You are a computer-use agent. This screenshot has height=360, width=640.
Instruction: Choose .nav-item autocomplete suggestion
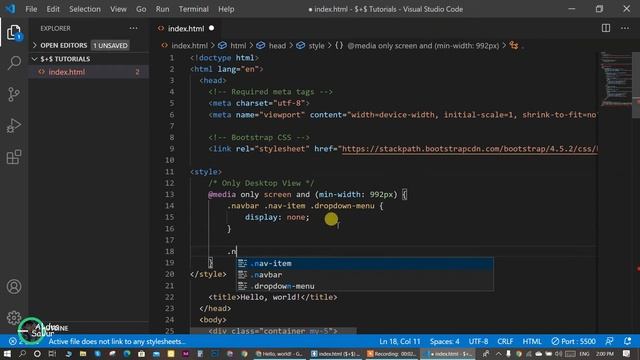pyautogui.click(x=365, y=263)
